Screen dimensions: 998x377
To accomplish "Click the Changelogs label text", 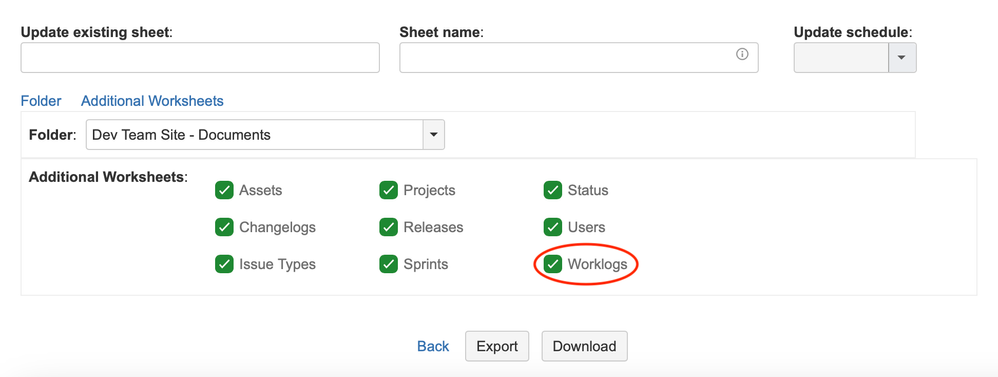I will (278, 227).
